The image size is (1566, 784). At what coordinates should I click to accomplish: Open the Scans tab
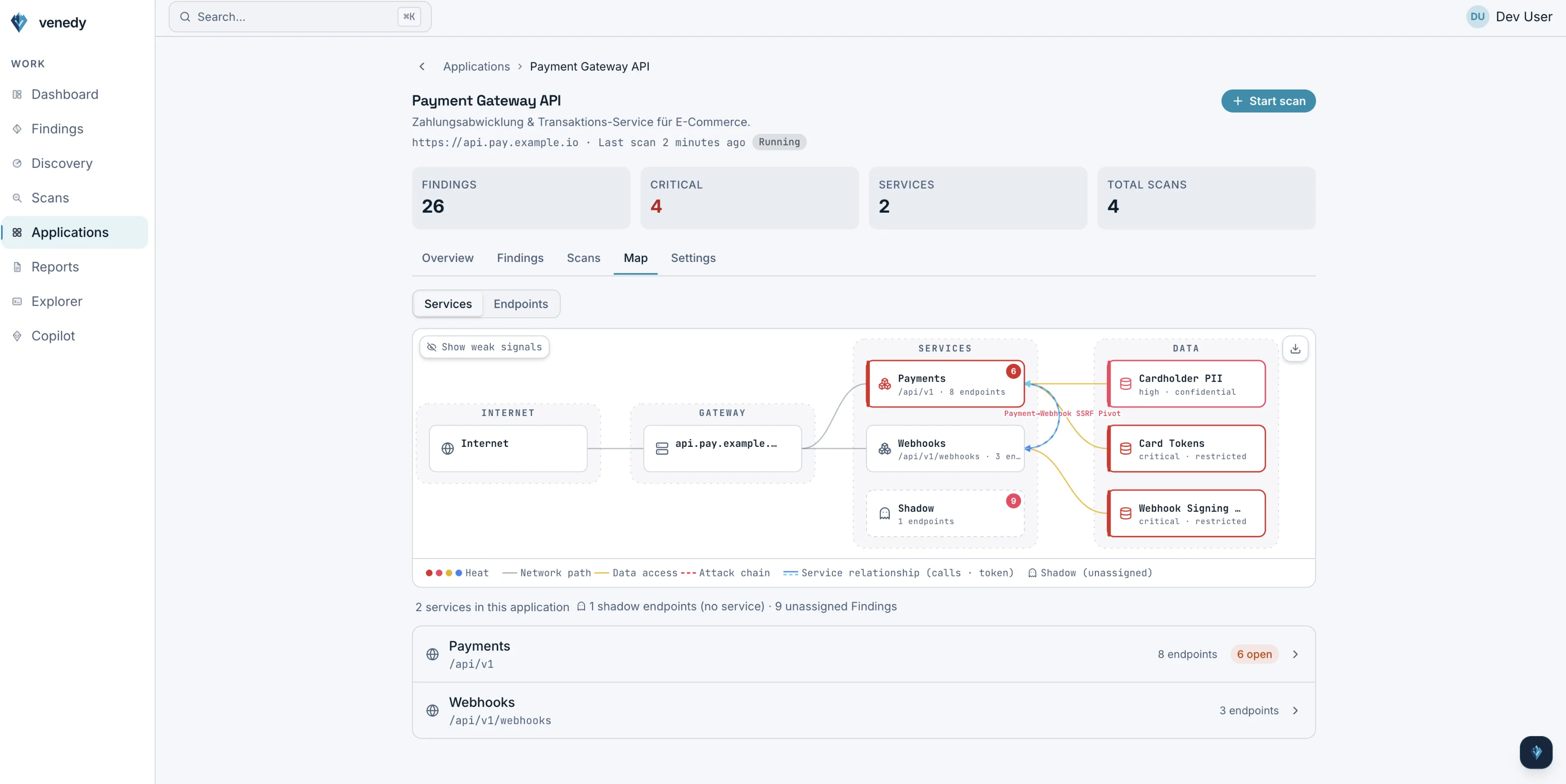(x=583, y=258)
